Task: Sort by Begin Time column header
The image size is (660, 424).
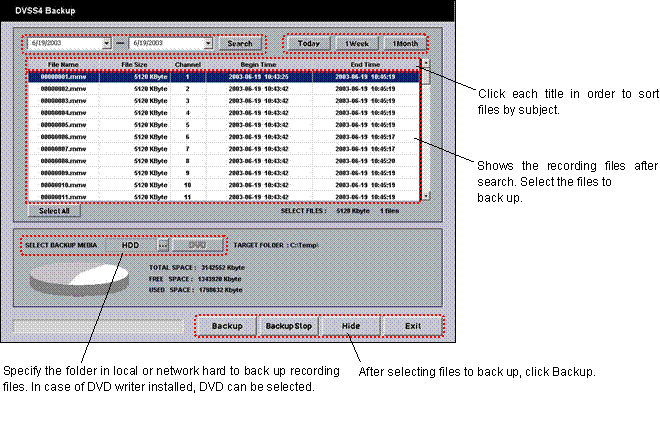Action: click(x=259, y=65)
